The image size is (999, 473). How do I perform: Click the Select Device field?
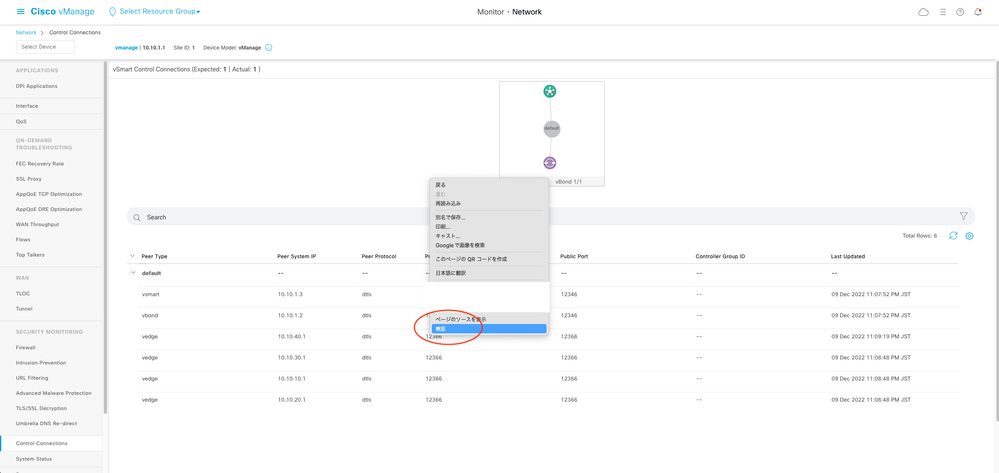tap(45, 47)
